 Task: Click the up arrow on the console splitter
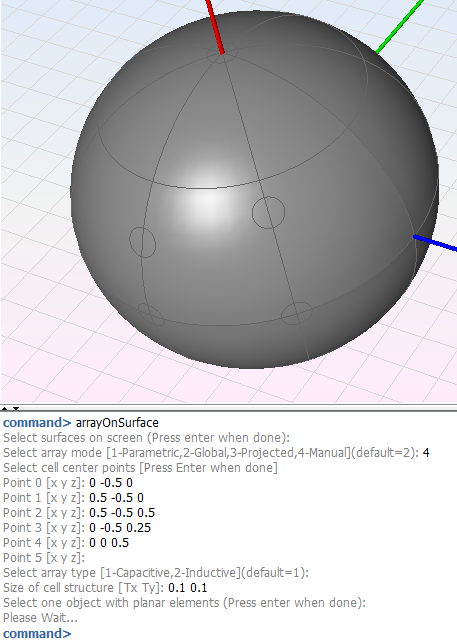[4, 408]
